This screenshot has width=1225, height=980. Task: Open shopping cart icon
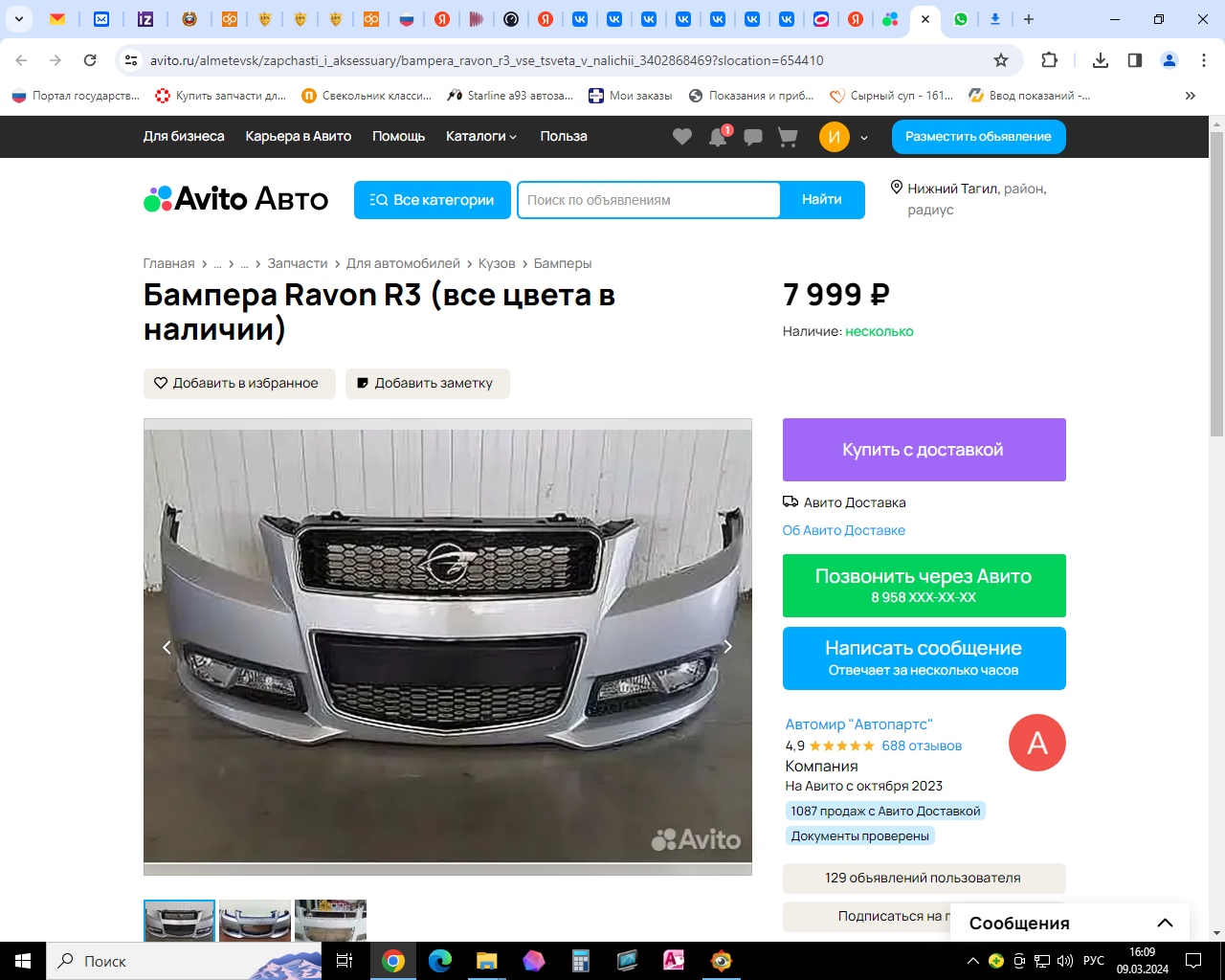(x=788, y=137)
